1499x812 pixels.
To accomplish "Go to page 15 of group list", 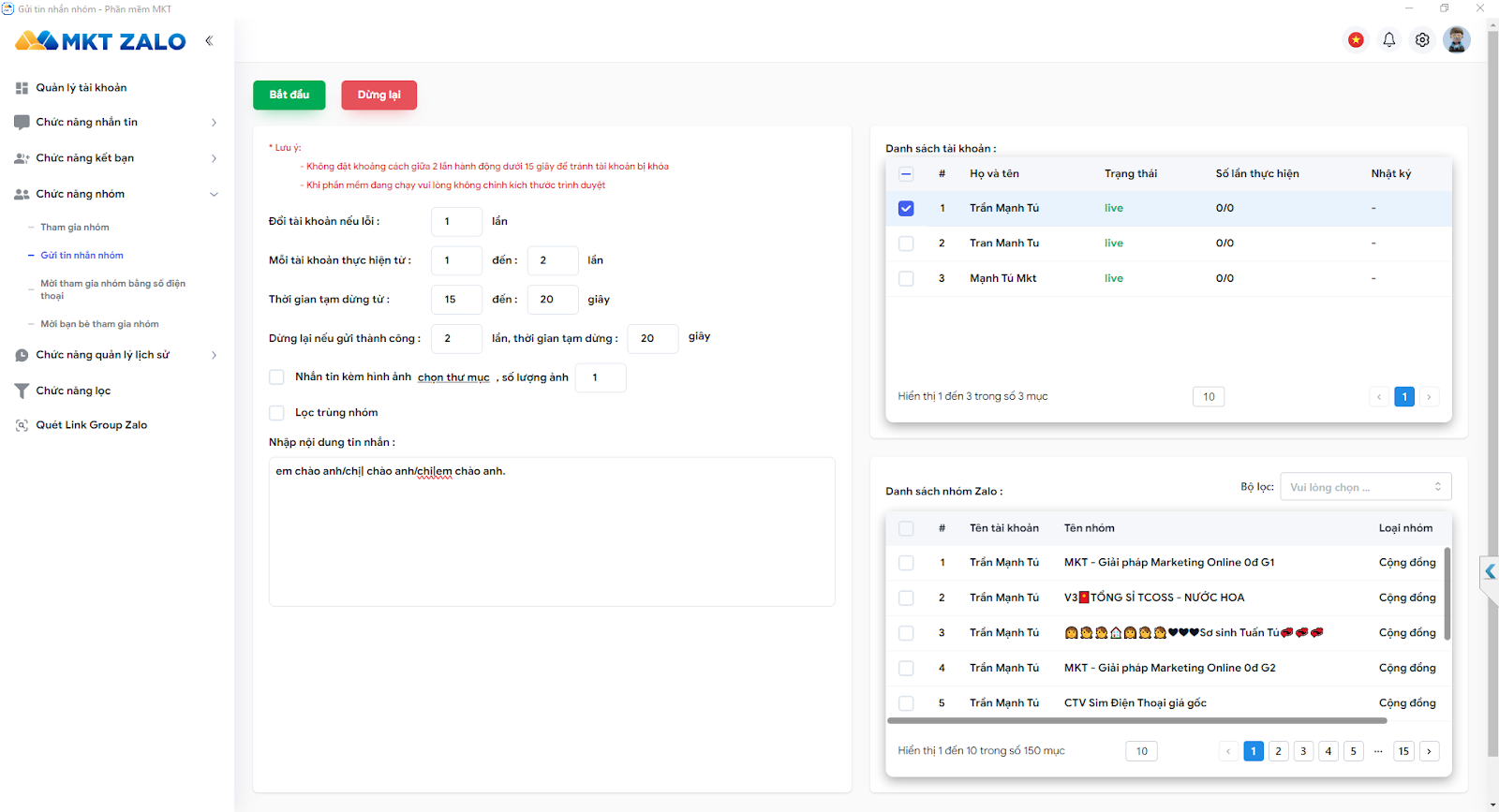I will 1403,751.
